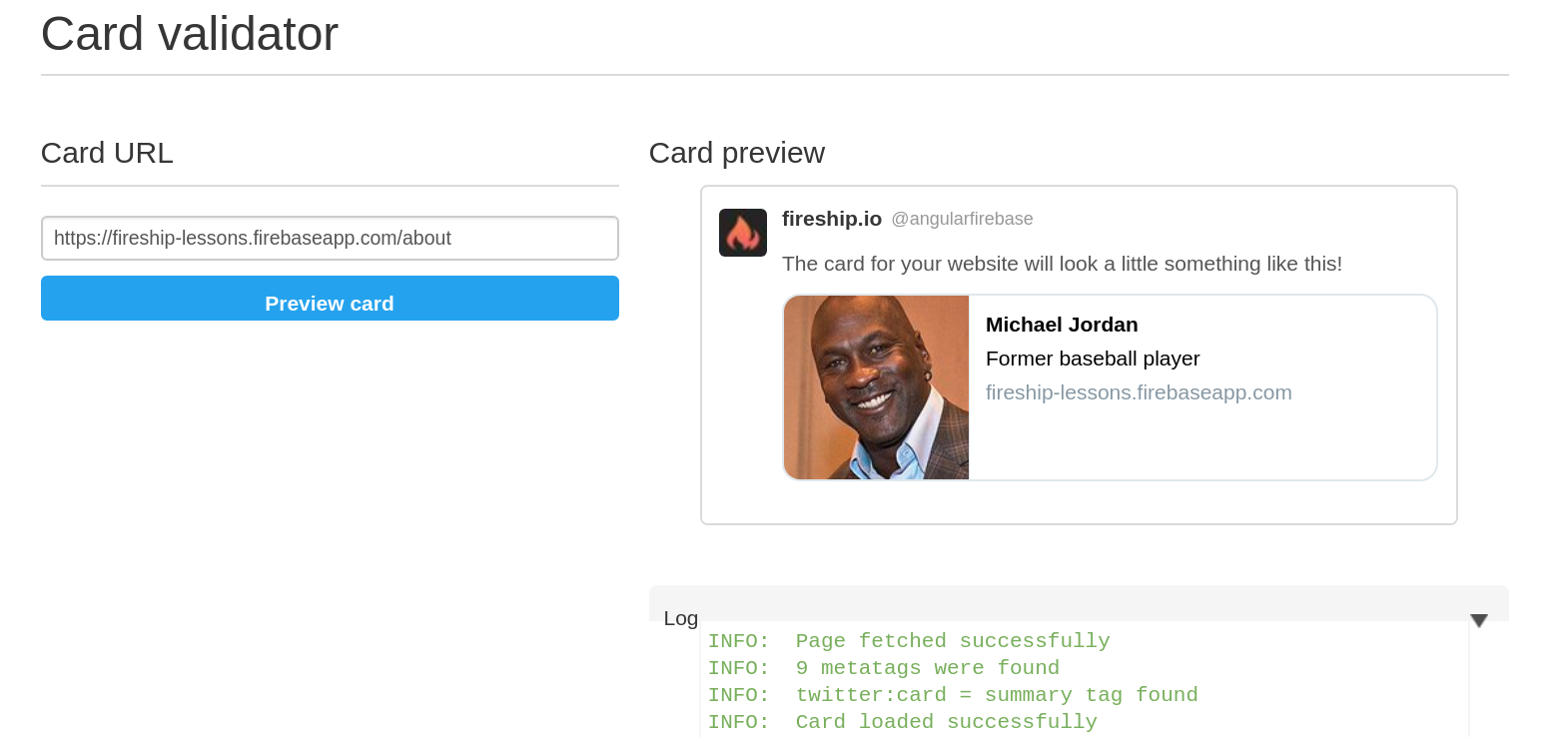Click the empty area inside the summary card
Viewport: 1568px width, 737px height.
(1198, 444)
